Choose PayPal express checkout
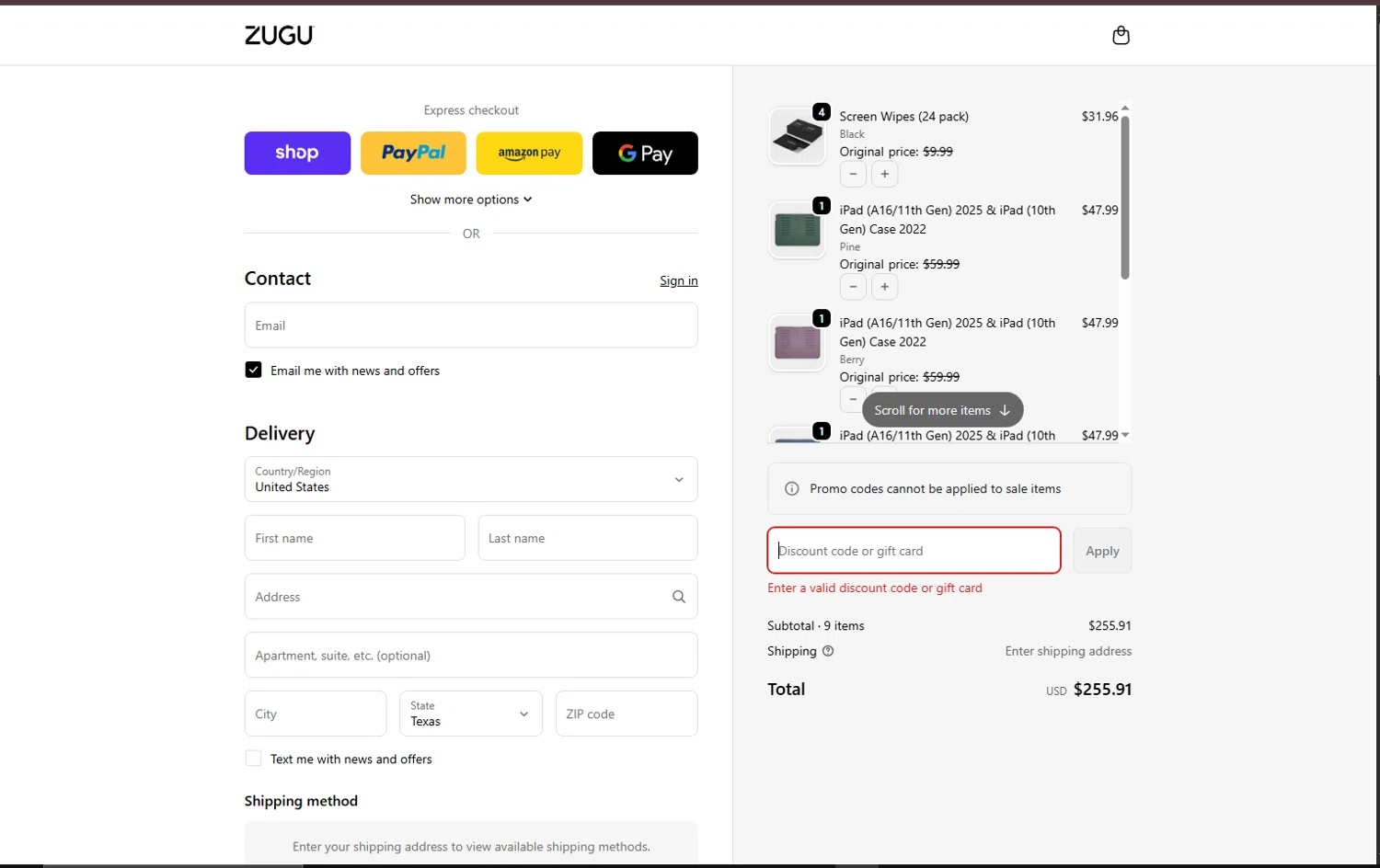 coord(413,153)
